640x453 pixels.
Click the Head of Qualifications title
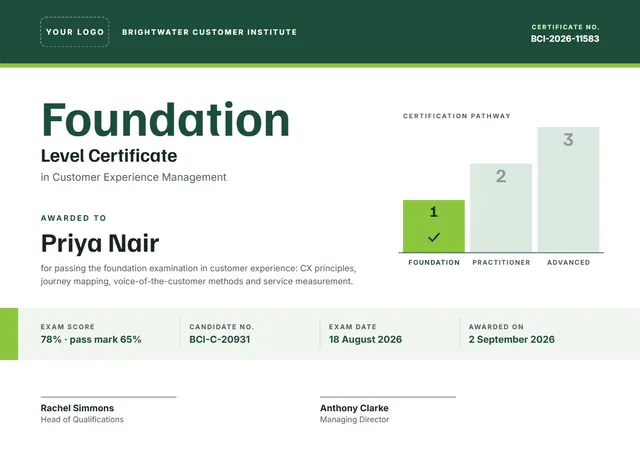point(82,420)
